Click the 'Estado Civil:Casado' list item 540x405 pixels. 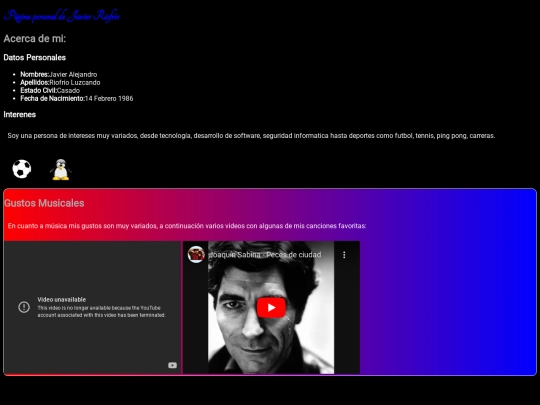(50, 90)
